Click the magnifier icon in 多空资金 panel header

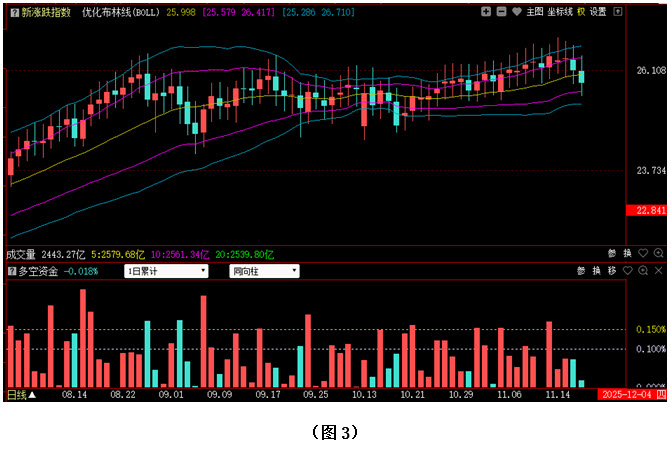(x=643, y=271)
